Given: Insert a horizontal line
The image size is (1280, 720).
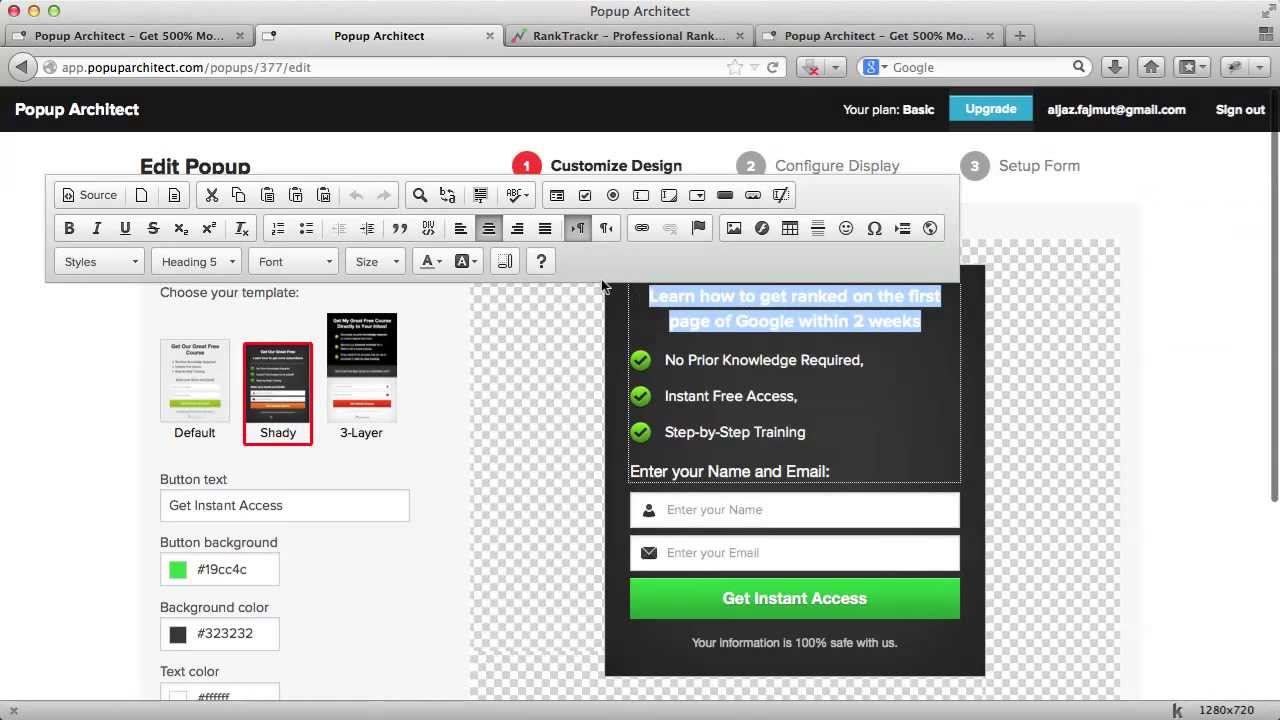Looking at the screenshot, I should pyautogui.click(x=818, y=228).
